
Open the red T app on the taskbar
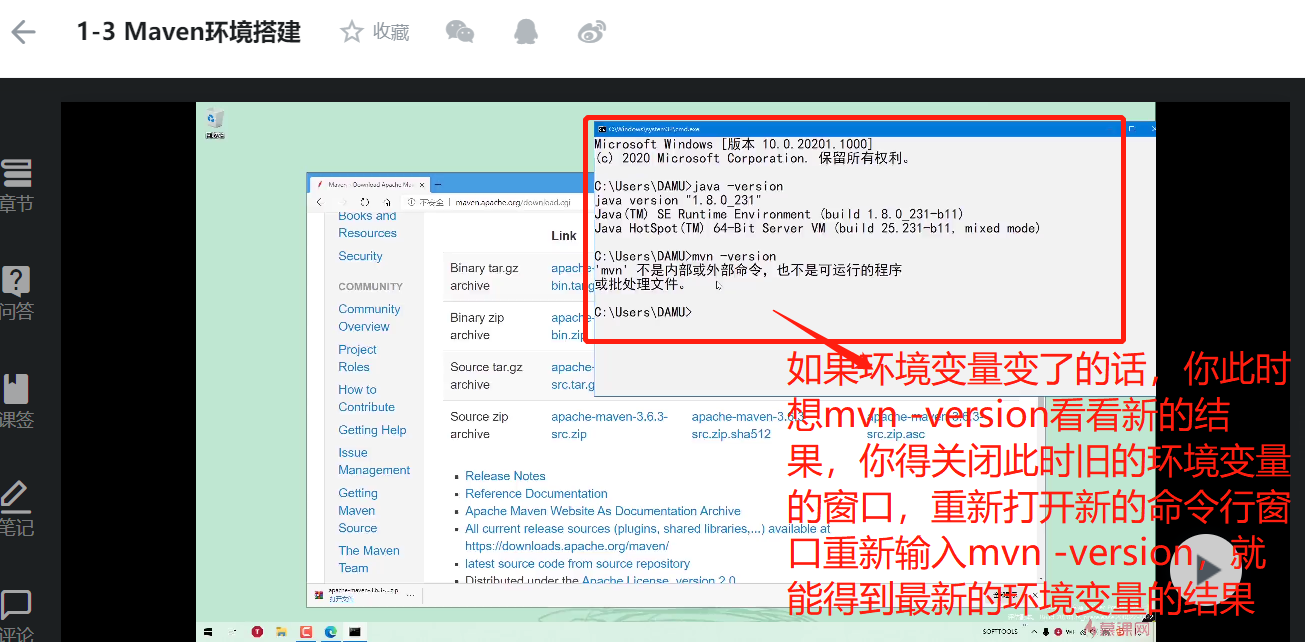point(257,632)
